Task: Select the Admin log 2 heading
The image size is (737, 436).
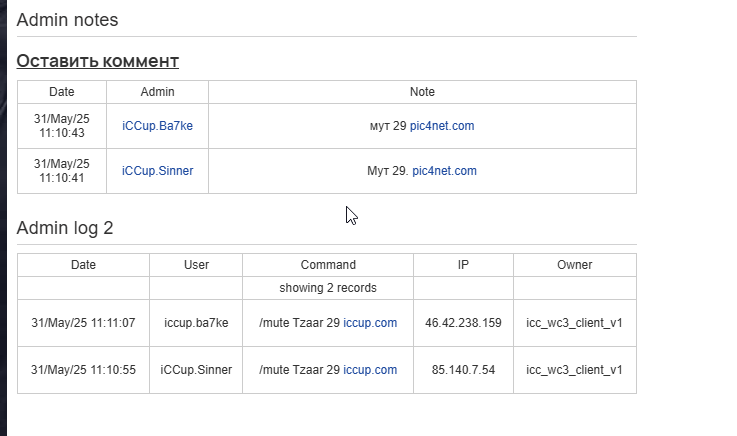Action: (65, 228)
